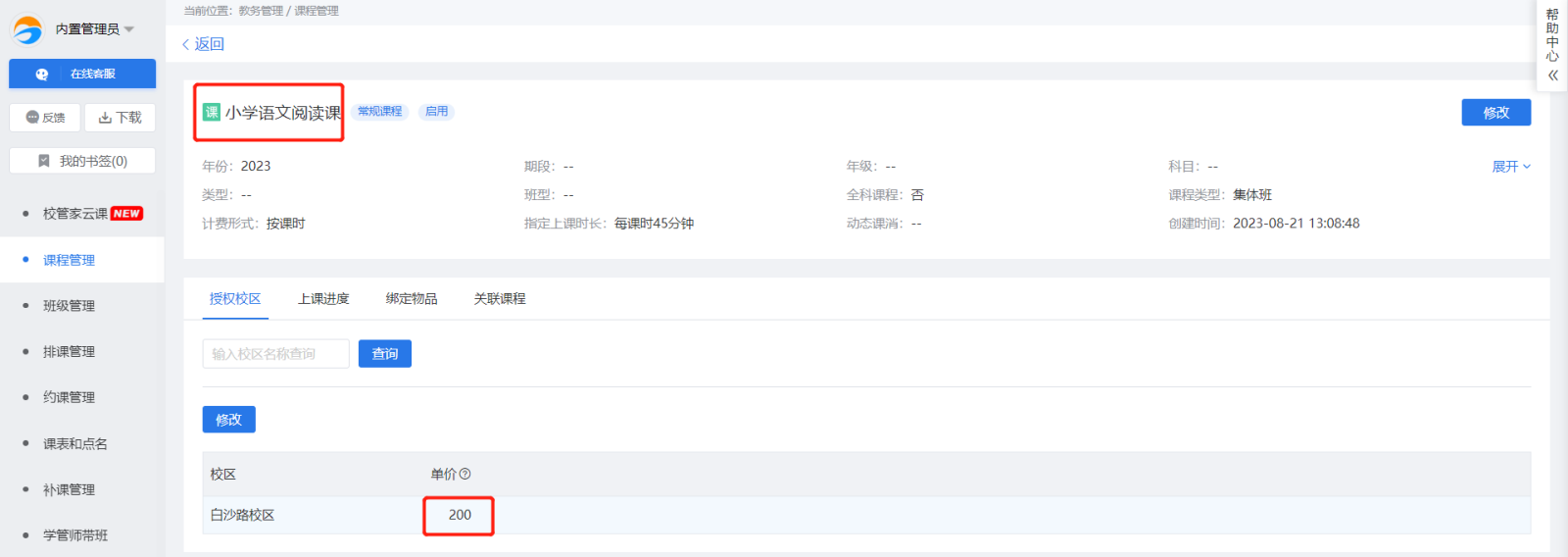1568x557 pixels.
Task: Click the green 课 course icon
Action: [x=211, y=112]
